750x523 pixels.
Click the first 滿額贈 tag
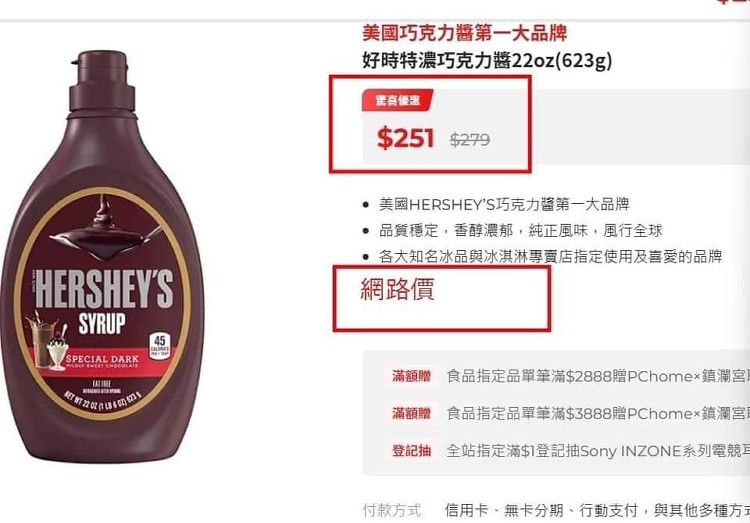pyautogui.click(x=411, y=376)
